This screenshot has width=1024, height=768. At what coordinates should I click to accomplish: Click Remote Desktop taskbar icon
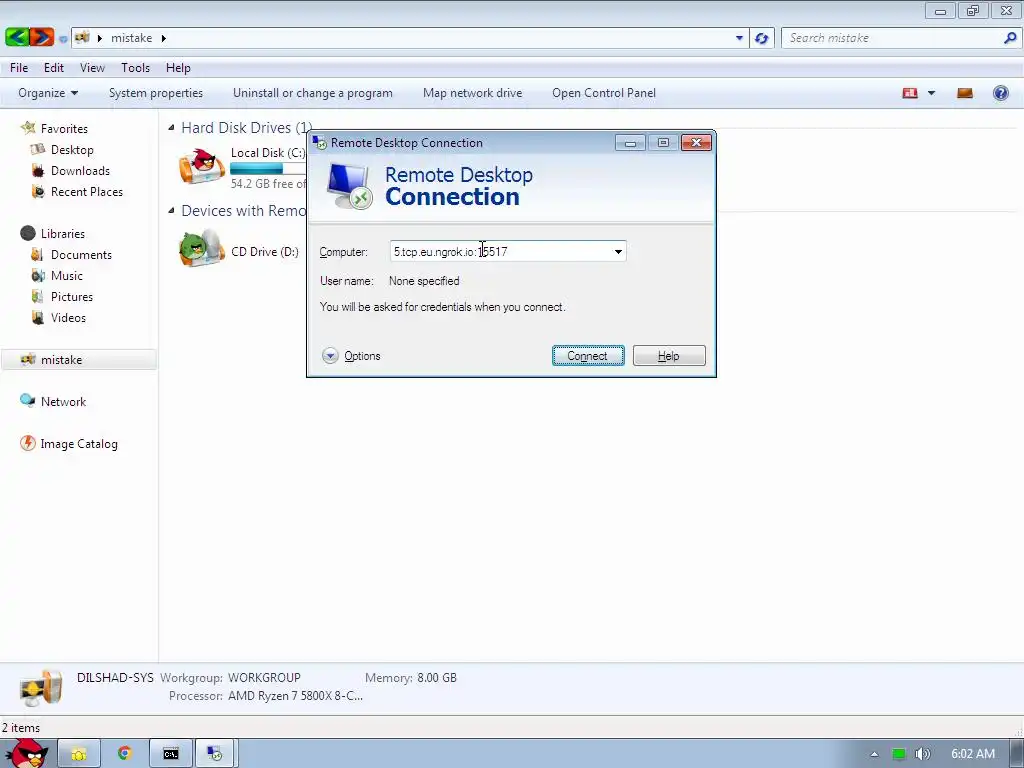tap(215, 754)
